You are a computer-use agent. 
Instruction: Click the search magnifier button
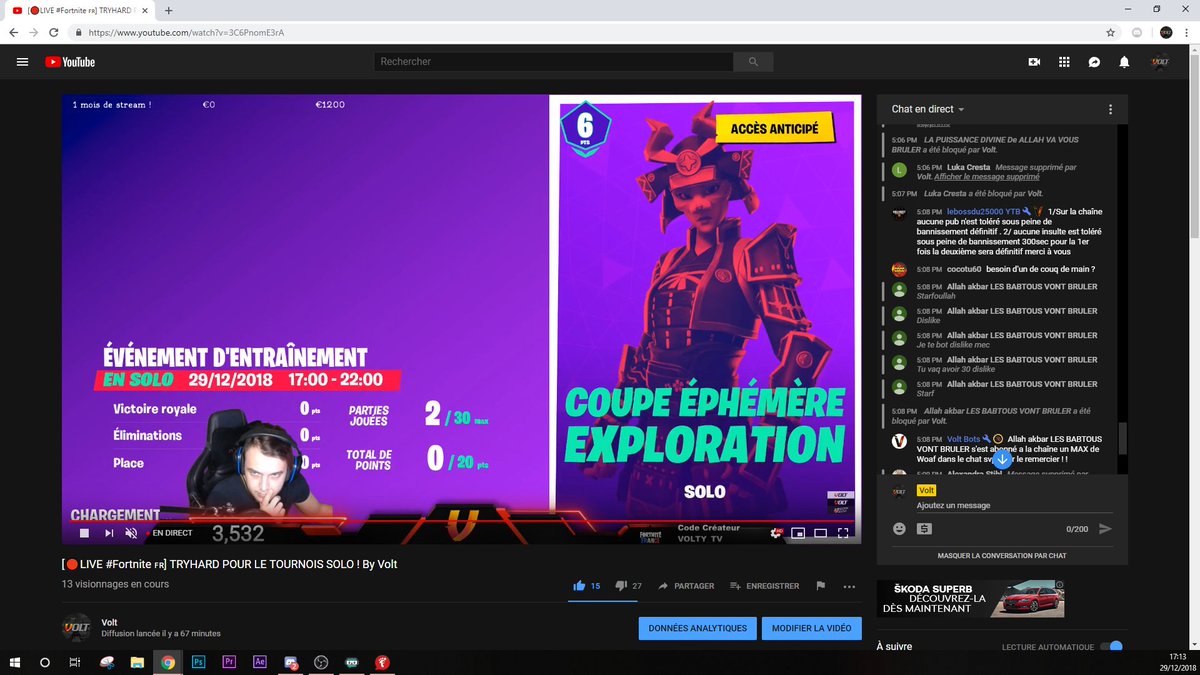pyautogui.click(x=752, y=62)
